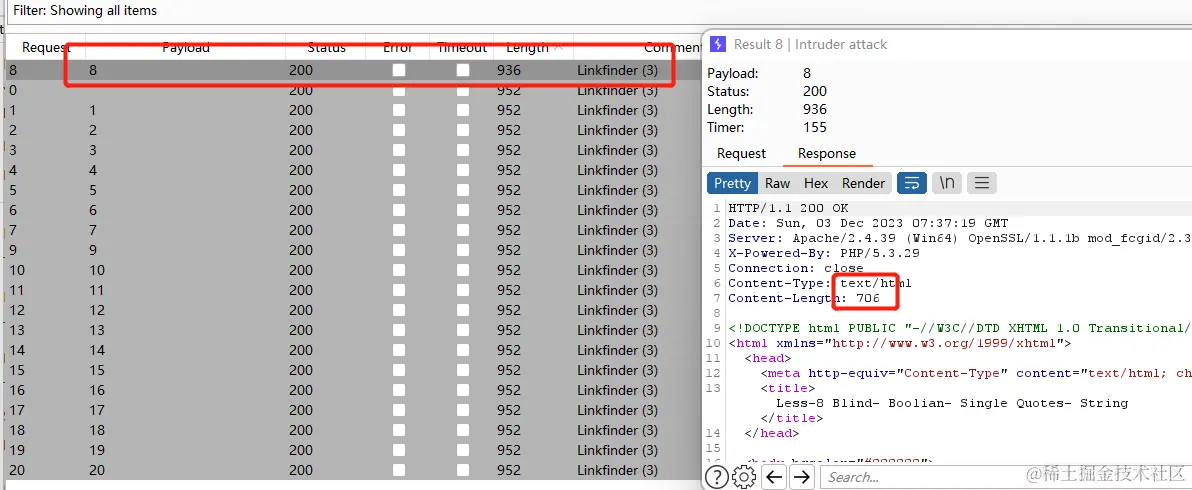This screenshot has height=490, width=1192.
Task: Click the Less-8 Blind title text
Action: coord(952,403)
